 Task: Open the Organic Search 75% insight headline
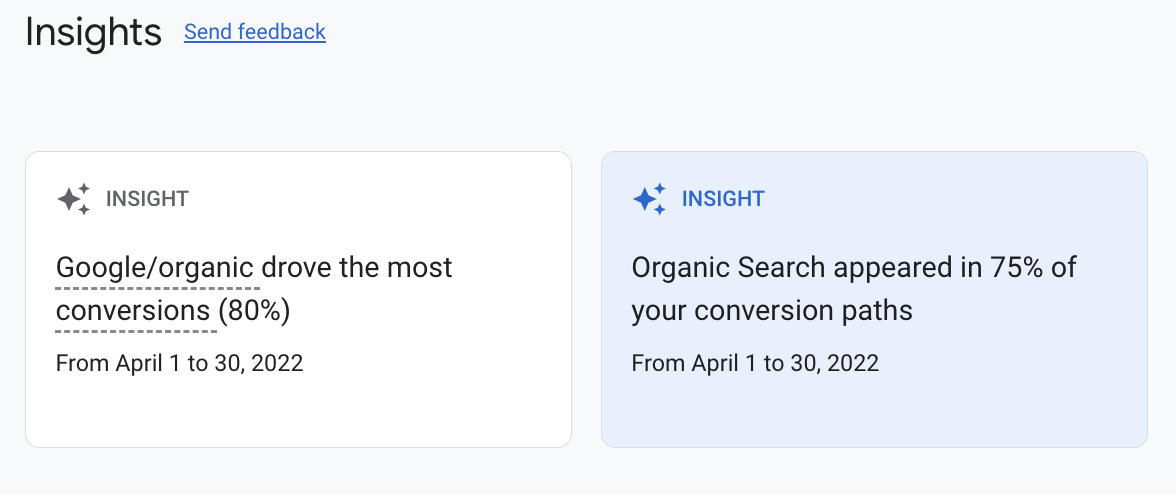click(x=854, y=289)
